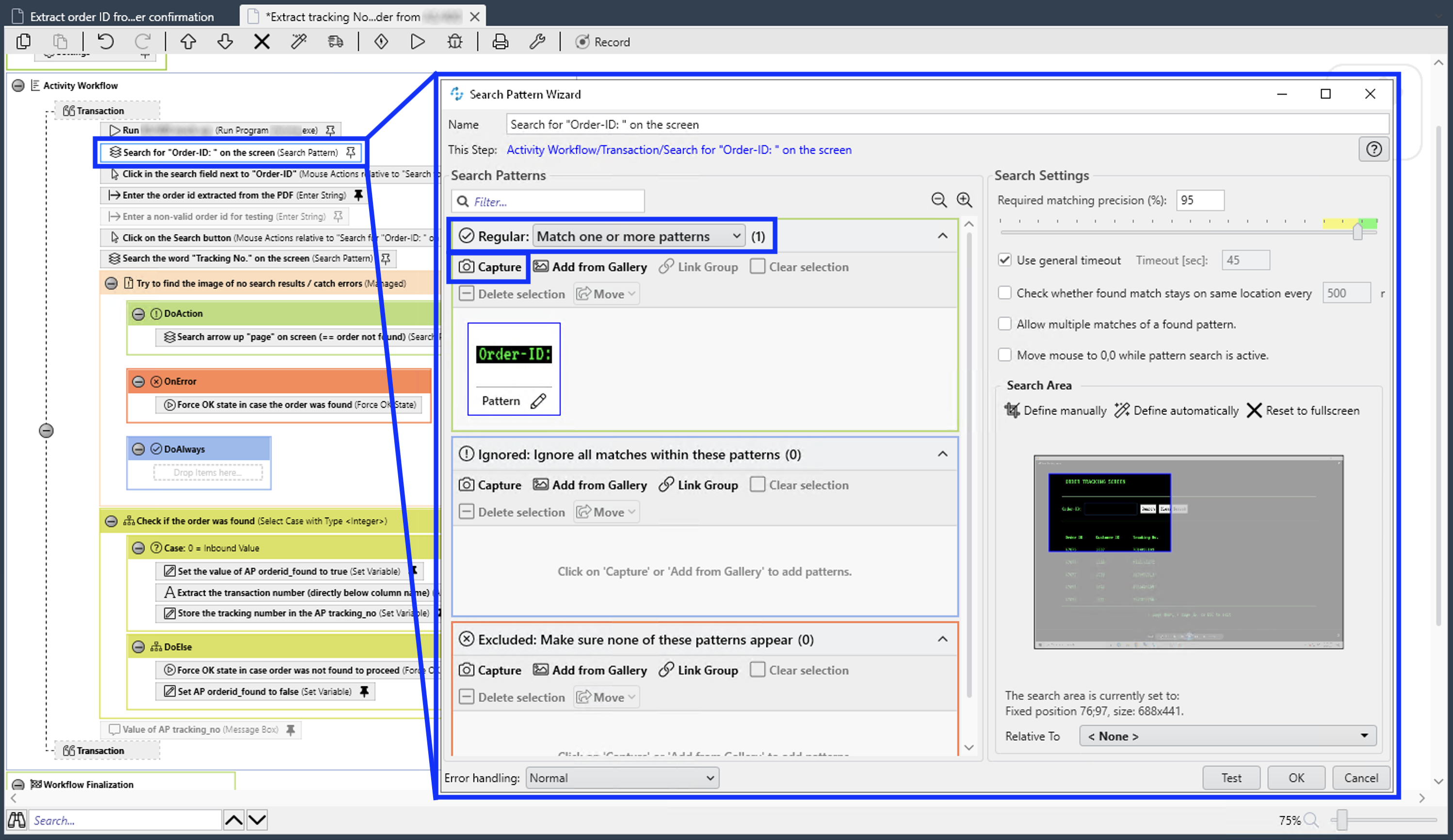Click pencil edit icon on Order-ID pattern
The width and height of the screenshot is (1453, 840).
538,401
